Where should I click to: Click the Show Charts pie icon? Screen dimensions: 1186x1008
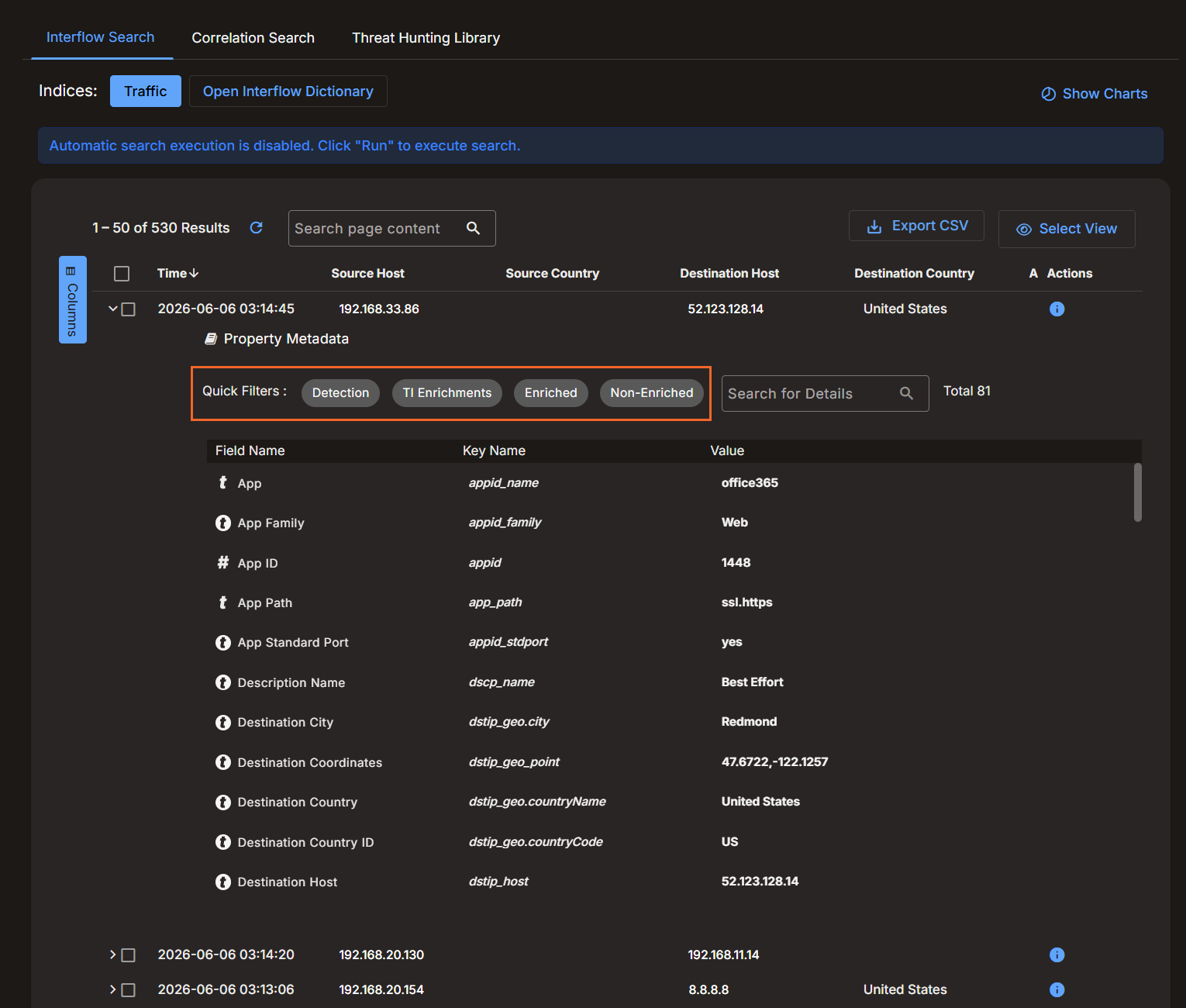[x=1048, y=94]
